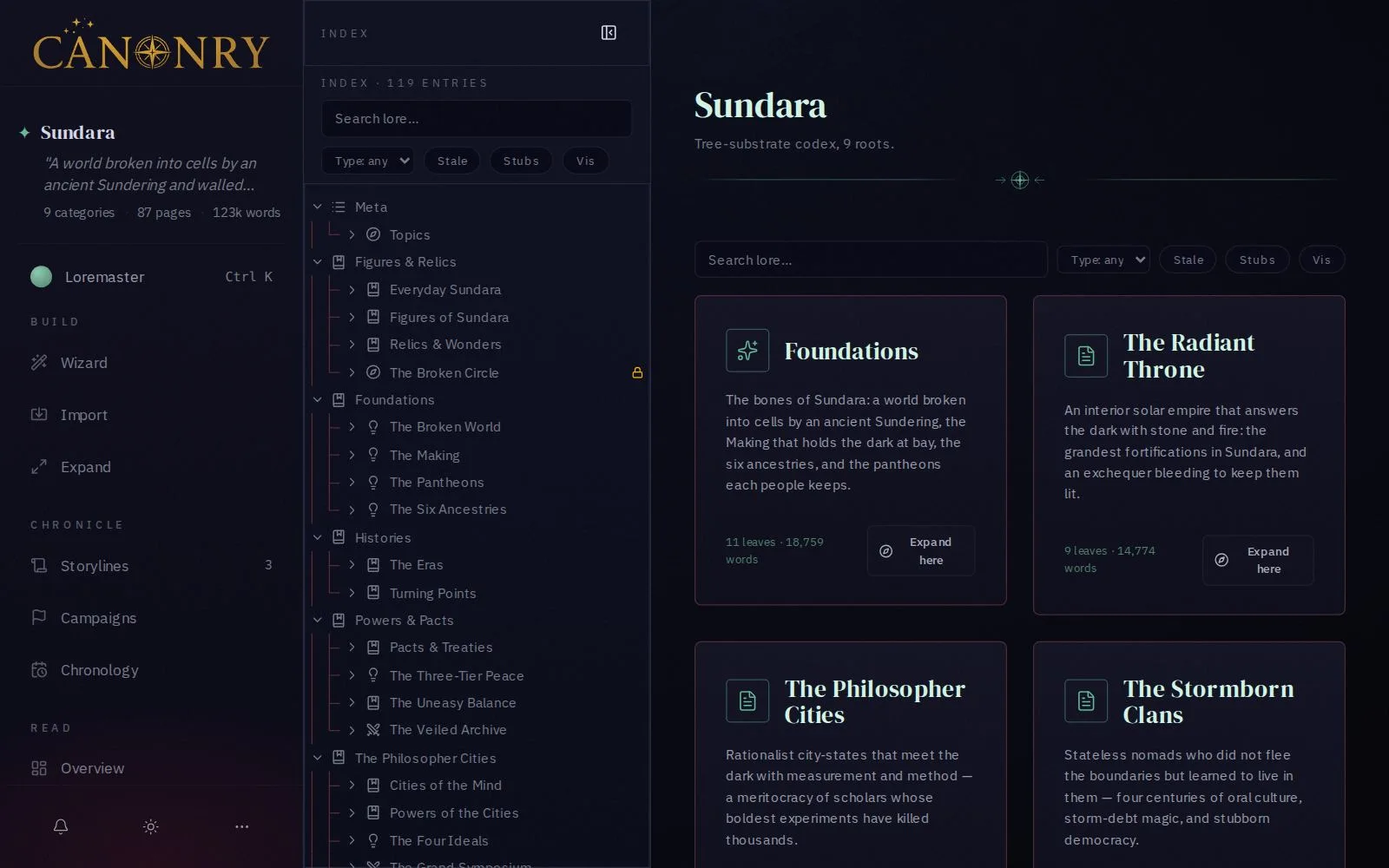
Task: Click The Philosopher Cities document icon
Action: pyautogui.click(x=747, y=701)
